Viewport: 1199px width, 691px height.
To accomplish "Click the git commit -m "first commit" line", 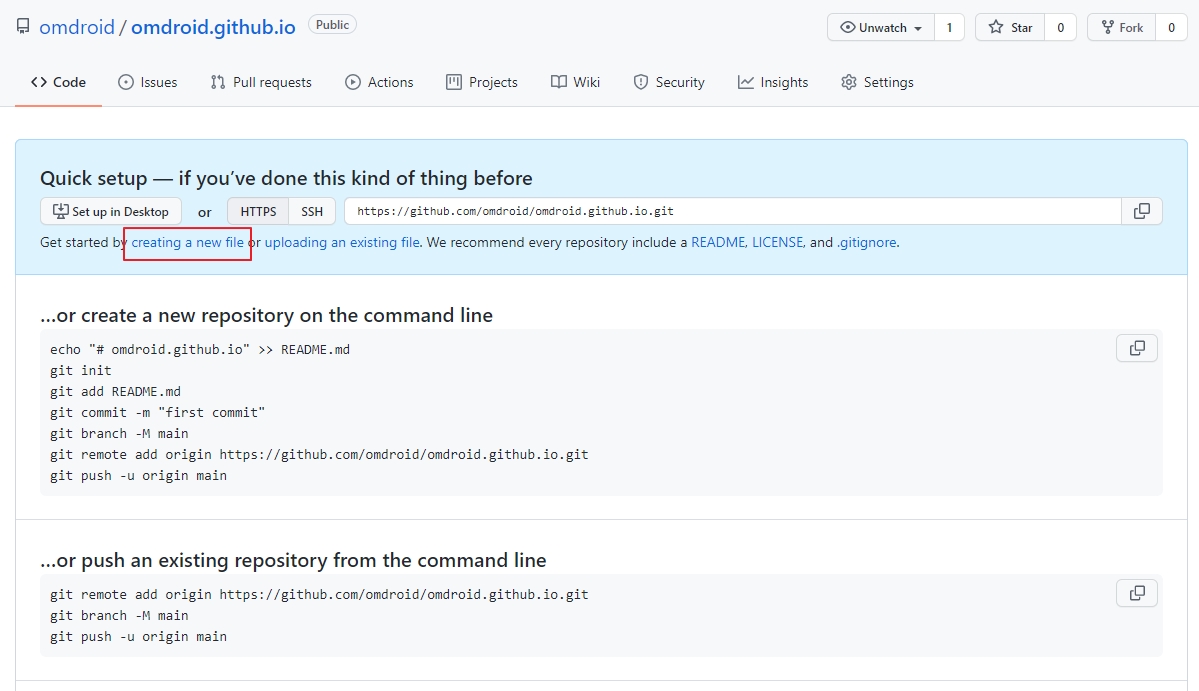I will 158,412.
